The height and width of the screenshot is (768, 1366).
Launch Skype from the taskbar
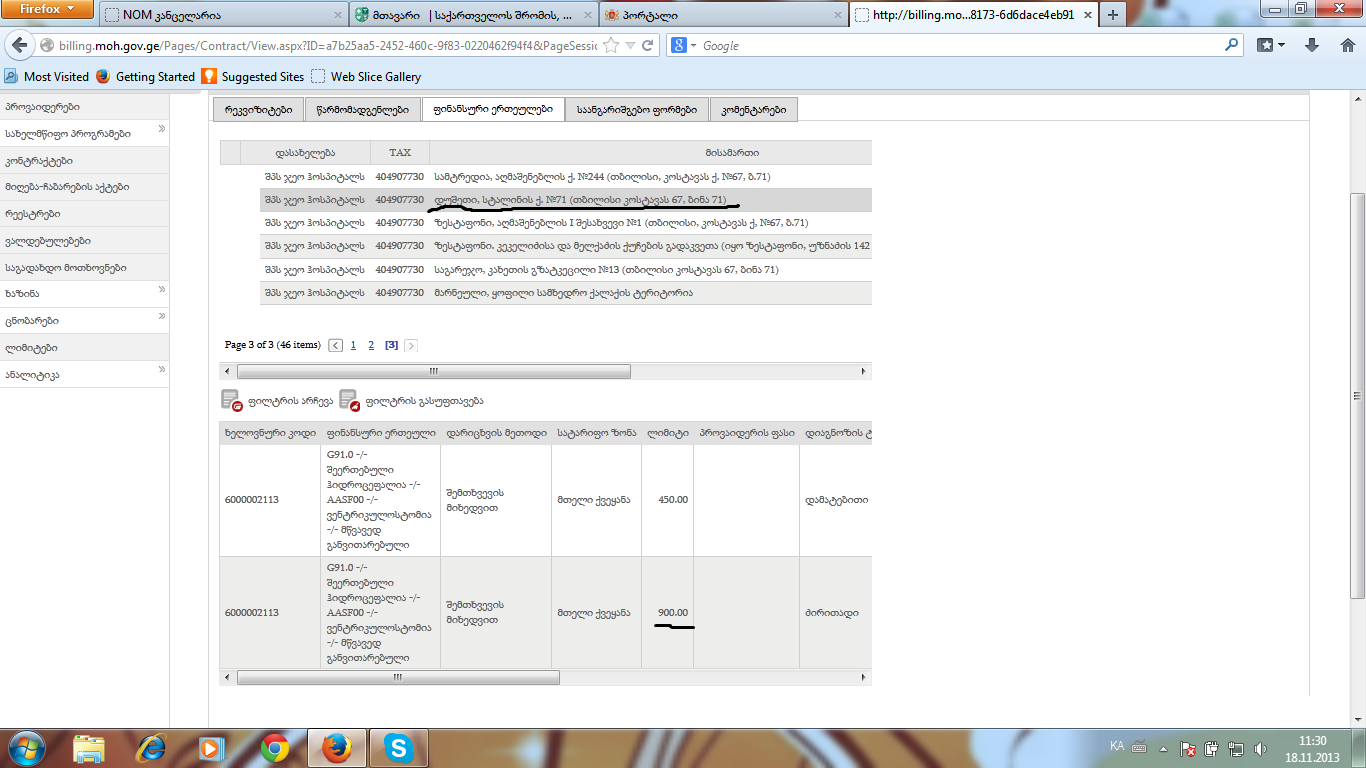399,747
